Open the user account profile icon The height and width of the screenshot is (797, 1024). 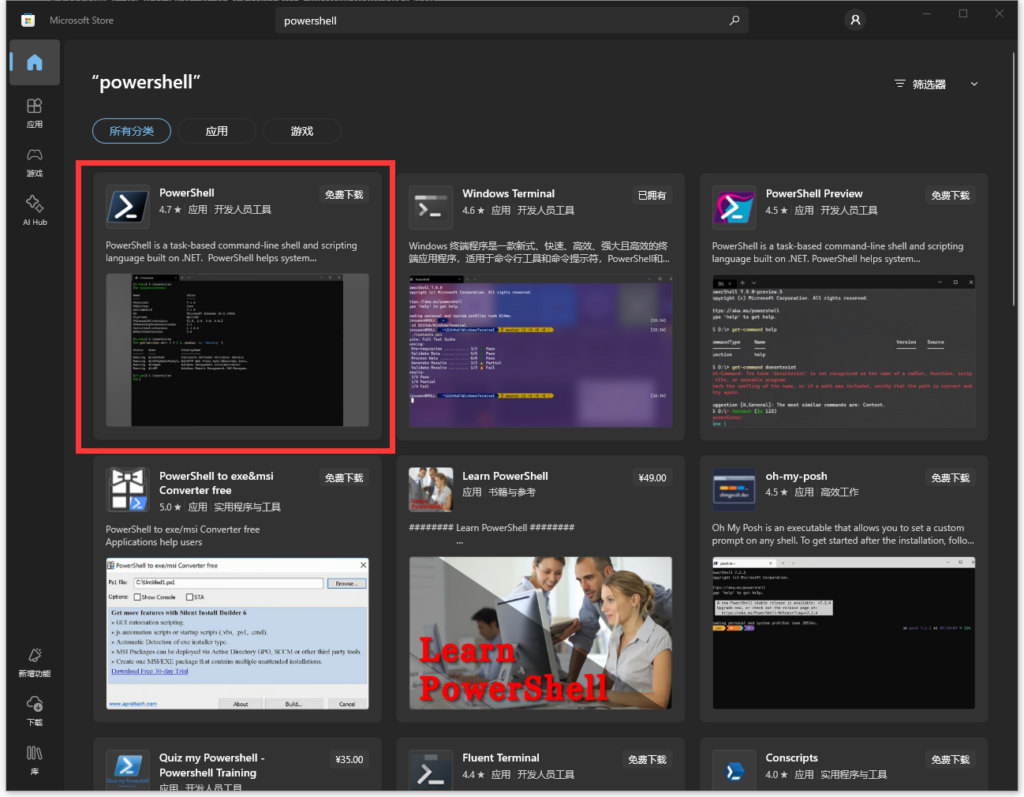coord(855,20)
